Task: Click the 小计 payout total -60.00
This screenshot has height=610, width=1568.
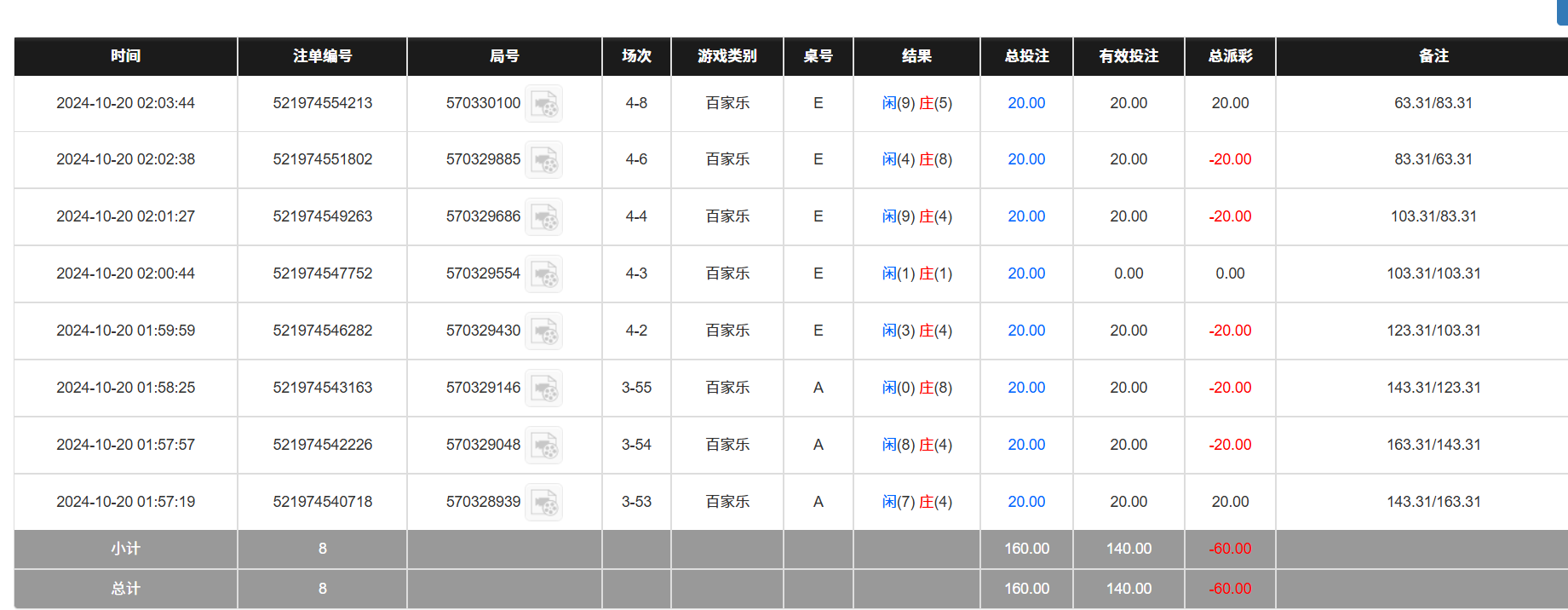Action: [1230, 549]
